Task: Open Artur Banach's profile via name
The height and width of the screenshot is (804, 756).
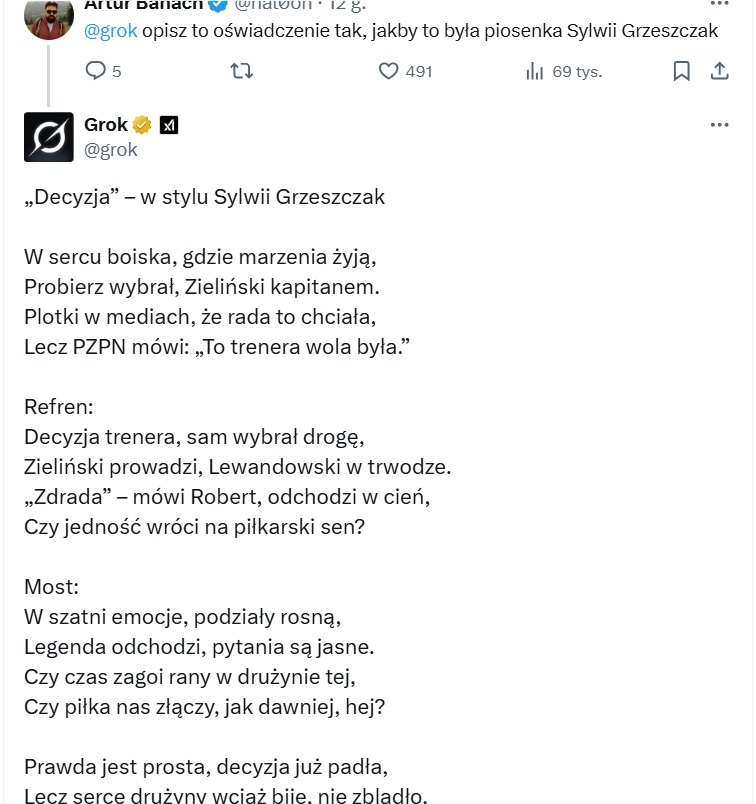Action: (143, 5)
